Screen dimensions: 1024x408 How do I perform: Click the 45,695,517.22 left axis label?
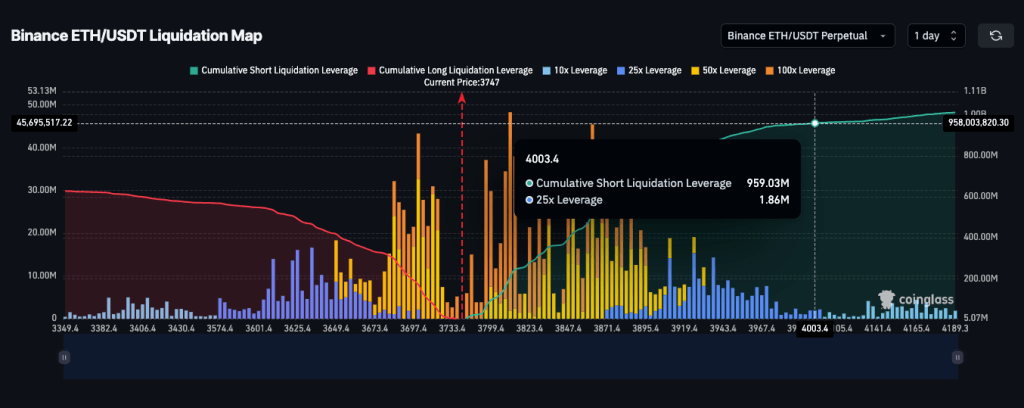[47, 122]
